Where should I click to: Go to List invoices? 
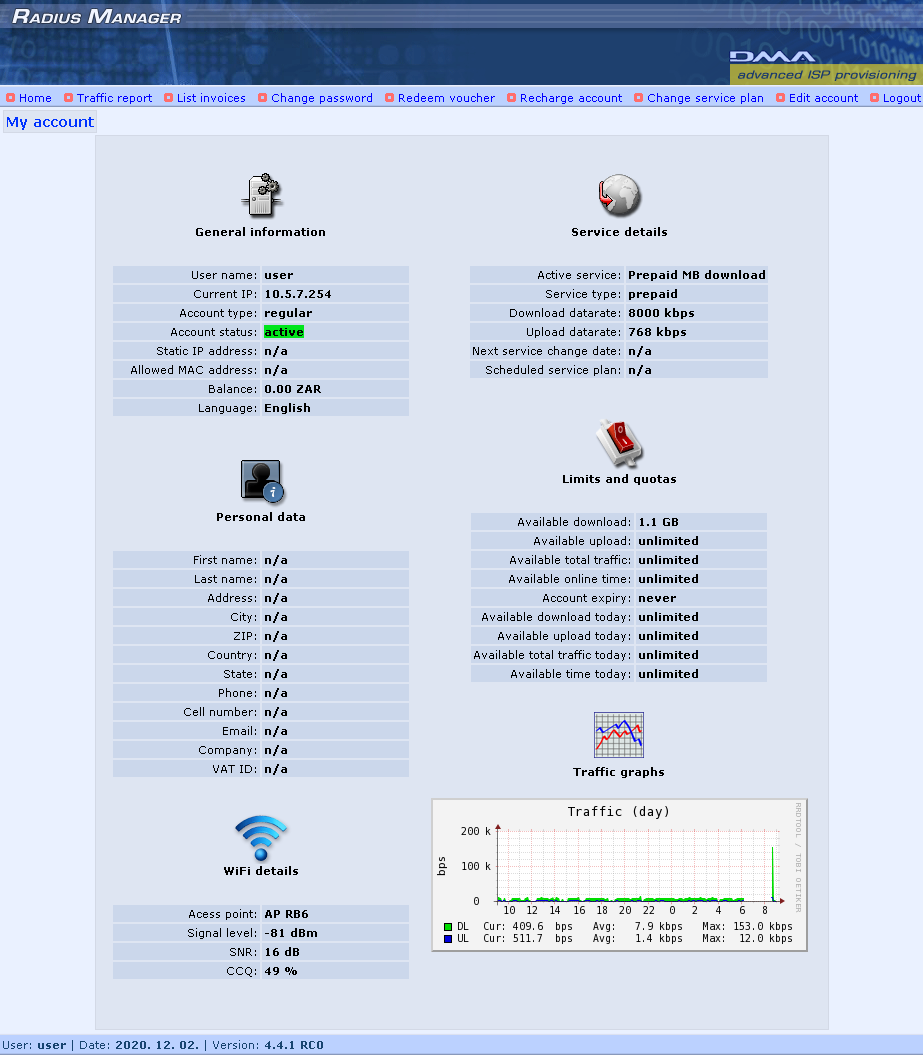[211, 98]
